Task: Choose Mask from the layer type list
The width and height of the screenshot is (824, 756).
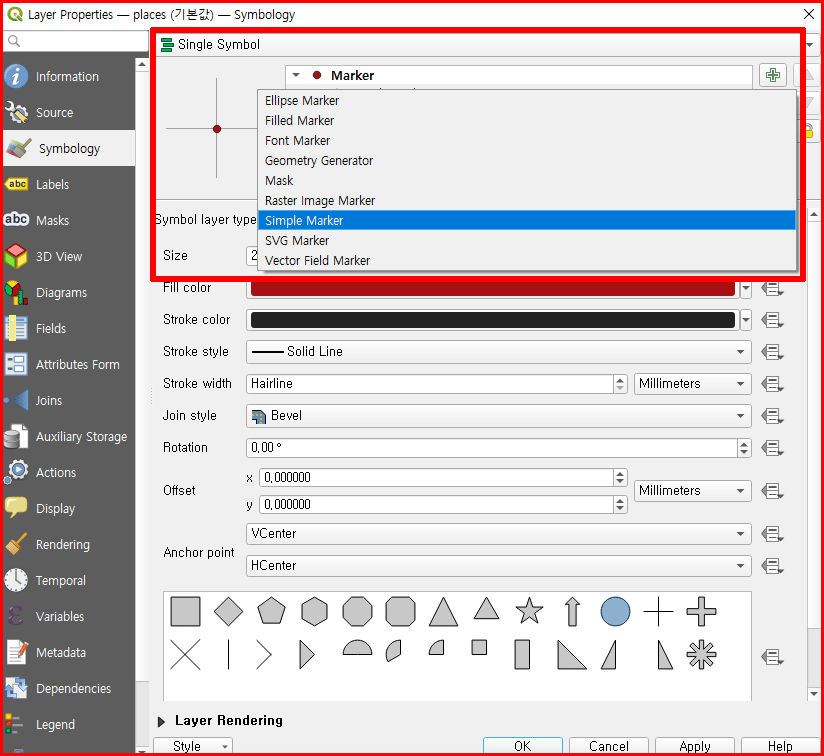Action: [x=527, y=180]
